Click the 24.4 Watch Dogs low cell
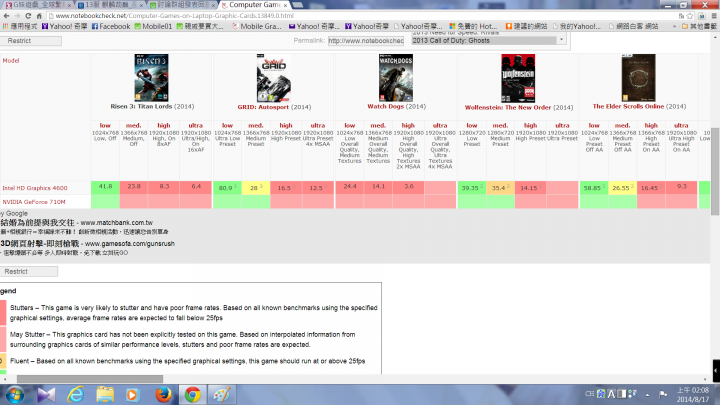This screenshot has width=720, height=405. [349, 187]
